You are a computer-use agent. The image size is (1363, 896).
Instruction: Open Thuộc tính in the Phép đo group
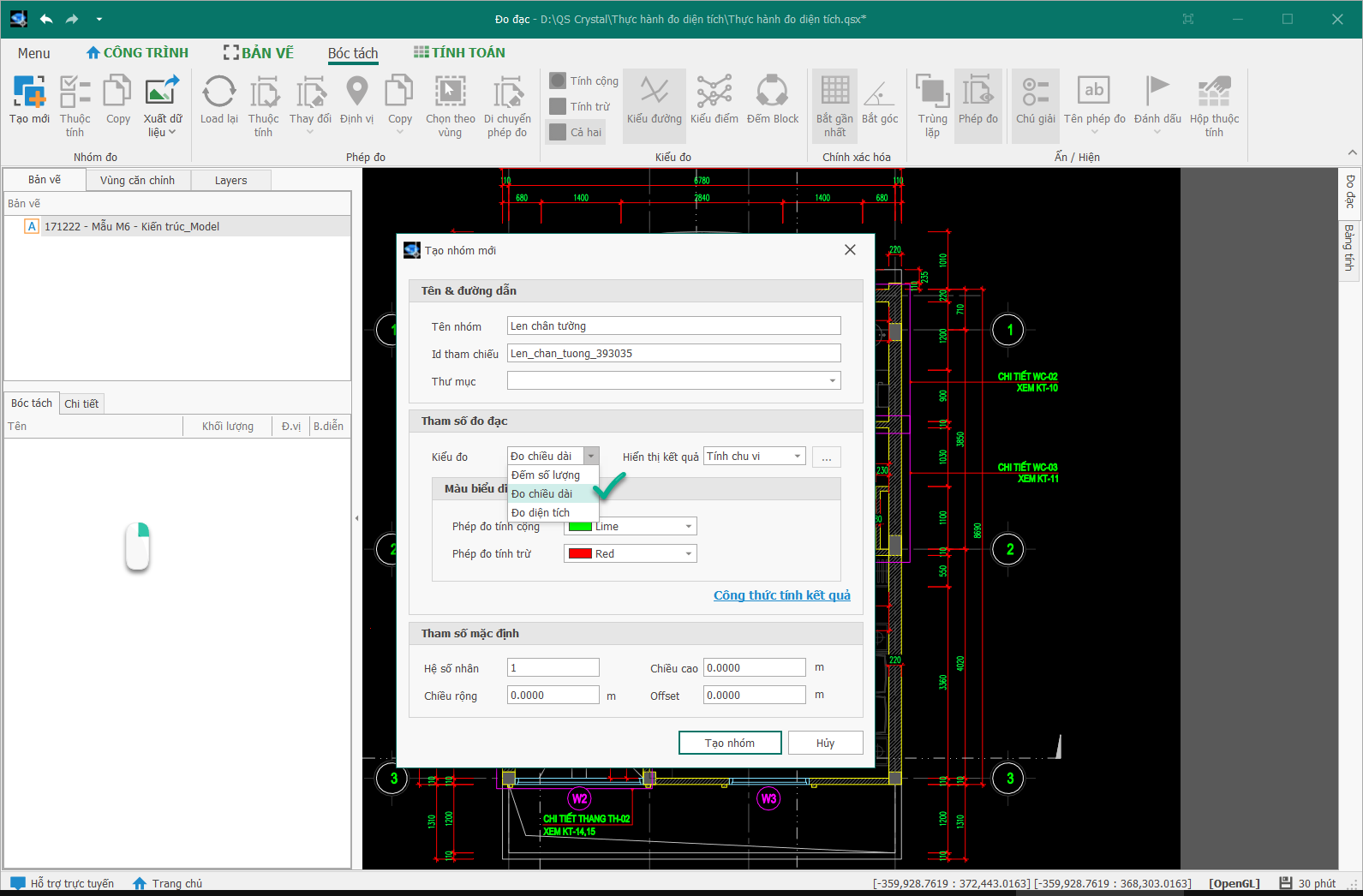click(x=264, y=105)
